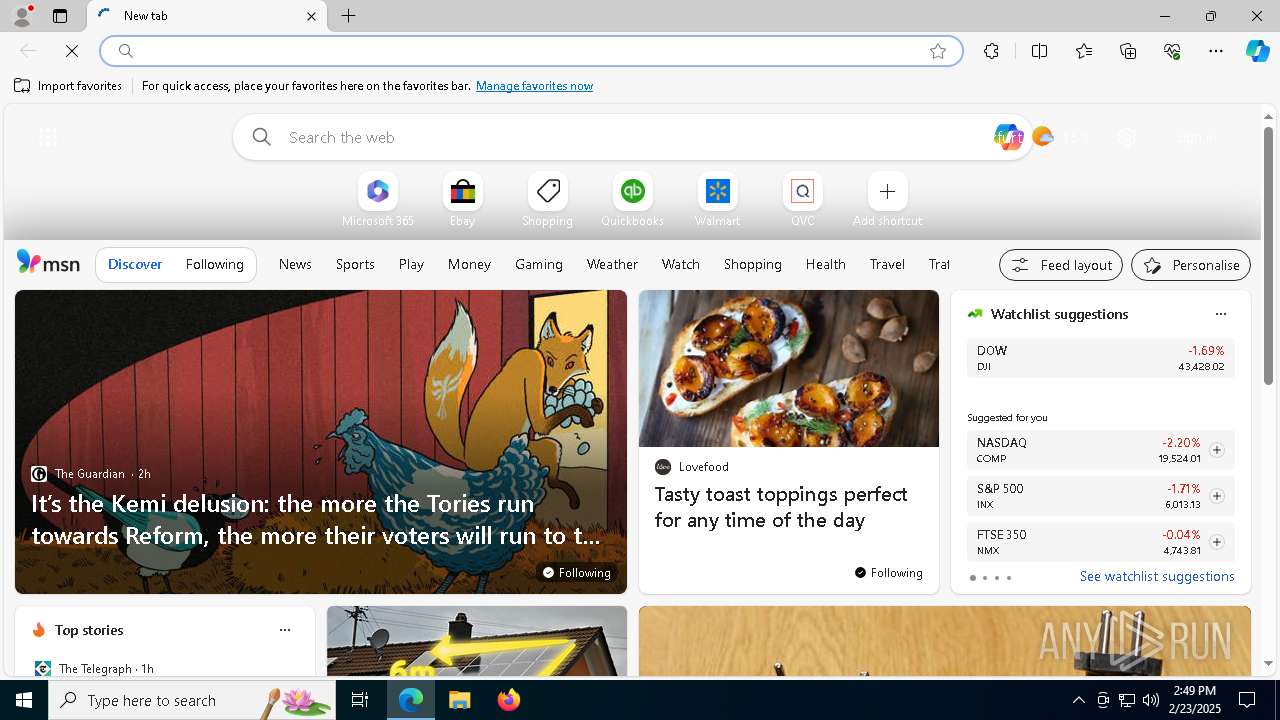Screen dimensions: 1280x720
Task: Add this page to favorites star
Action: [938, 51]
